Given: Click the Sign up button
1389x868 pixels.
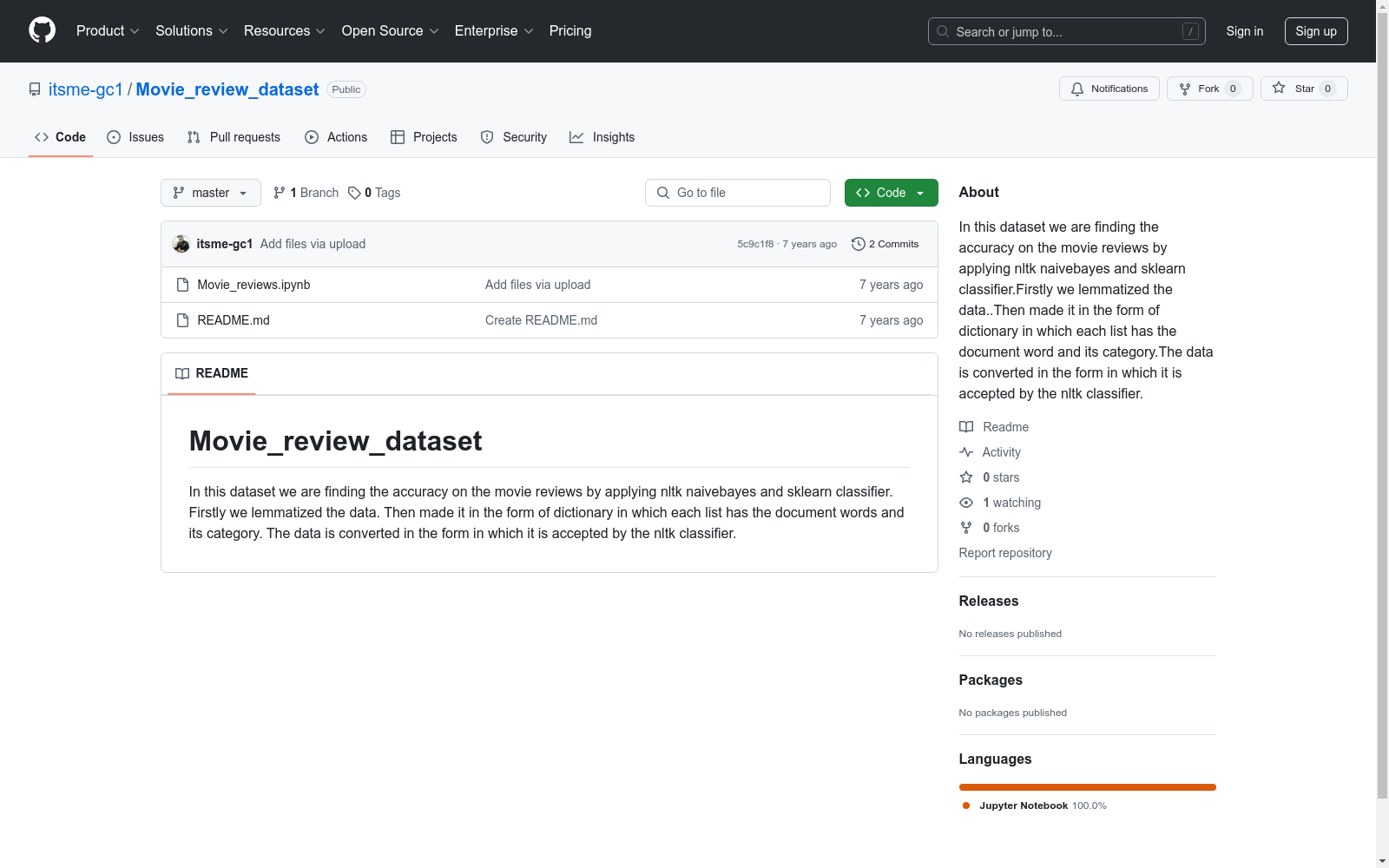Looking at the screenshot, I should point(1316,31).
